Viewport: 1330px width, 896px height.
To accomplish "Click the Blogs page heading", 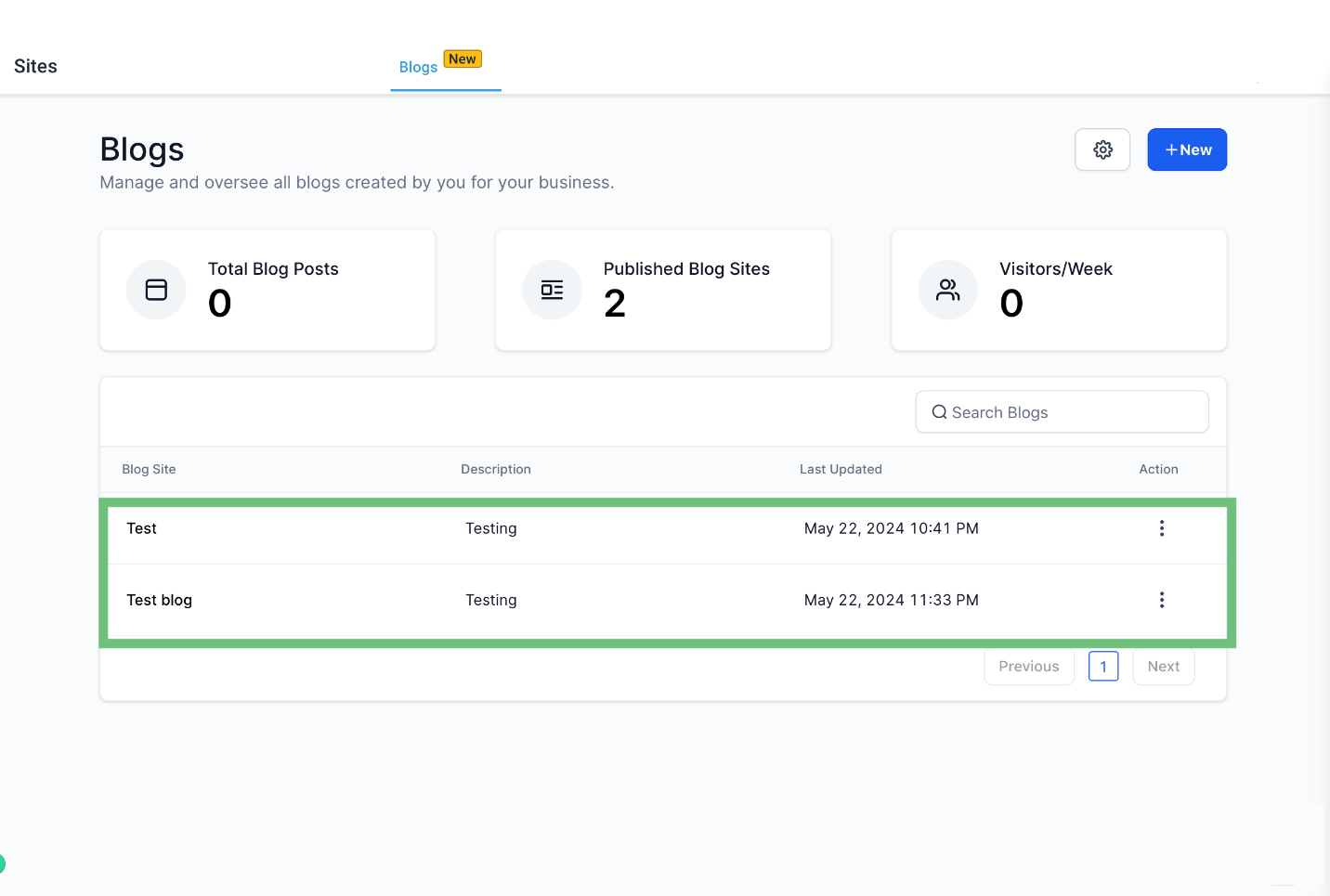I will click(142, 149).
